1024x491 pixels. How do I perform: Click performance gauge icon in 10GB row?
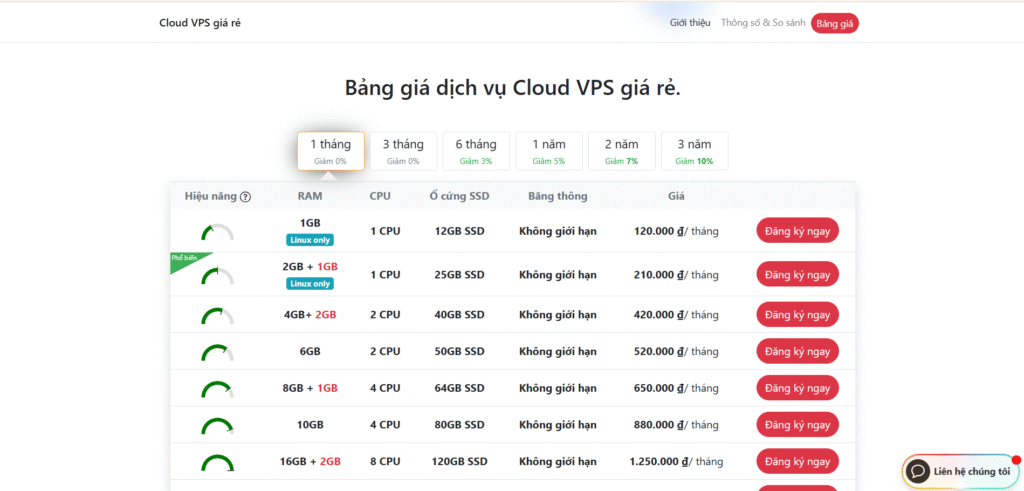pyautogui.click(x=217, y=426)
